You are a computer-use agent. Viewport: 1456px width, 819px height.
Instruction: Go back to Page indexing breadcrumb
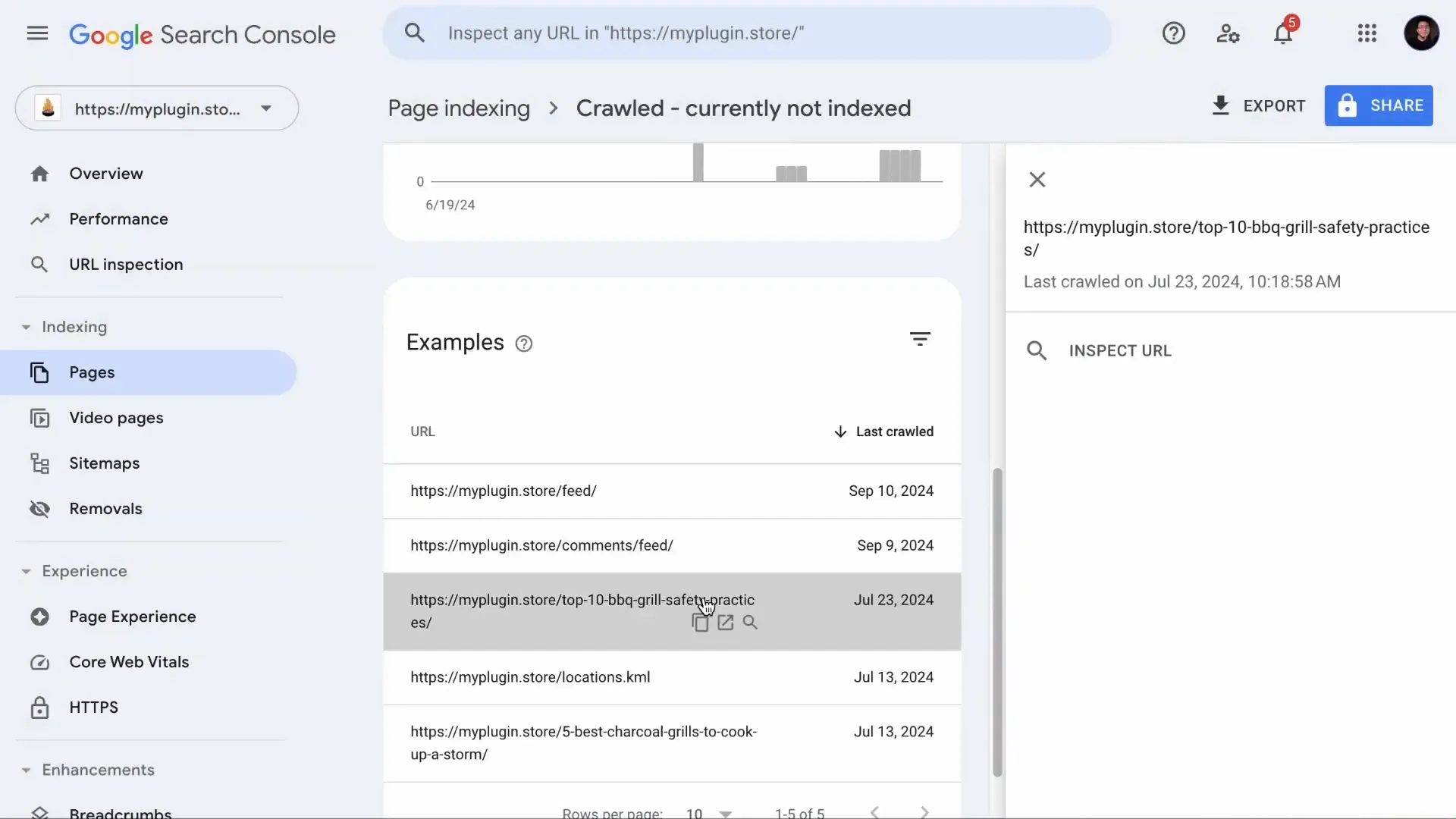tap(459, 108)
